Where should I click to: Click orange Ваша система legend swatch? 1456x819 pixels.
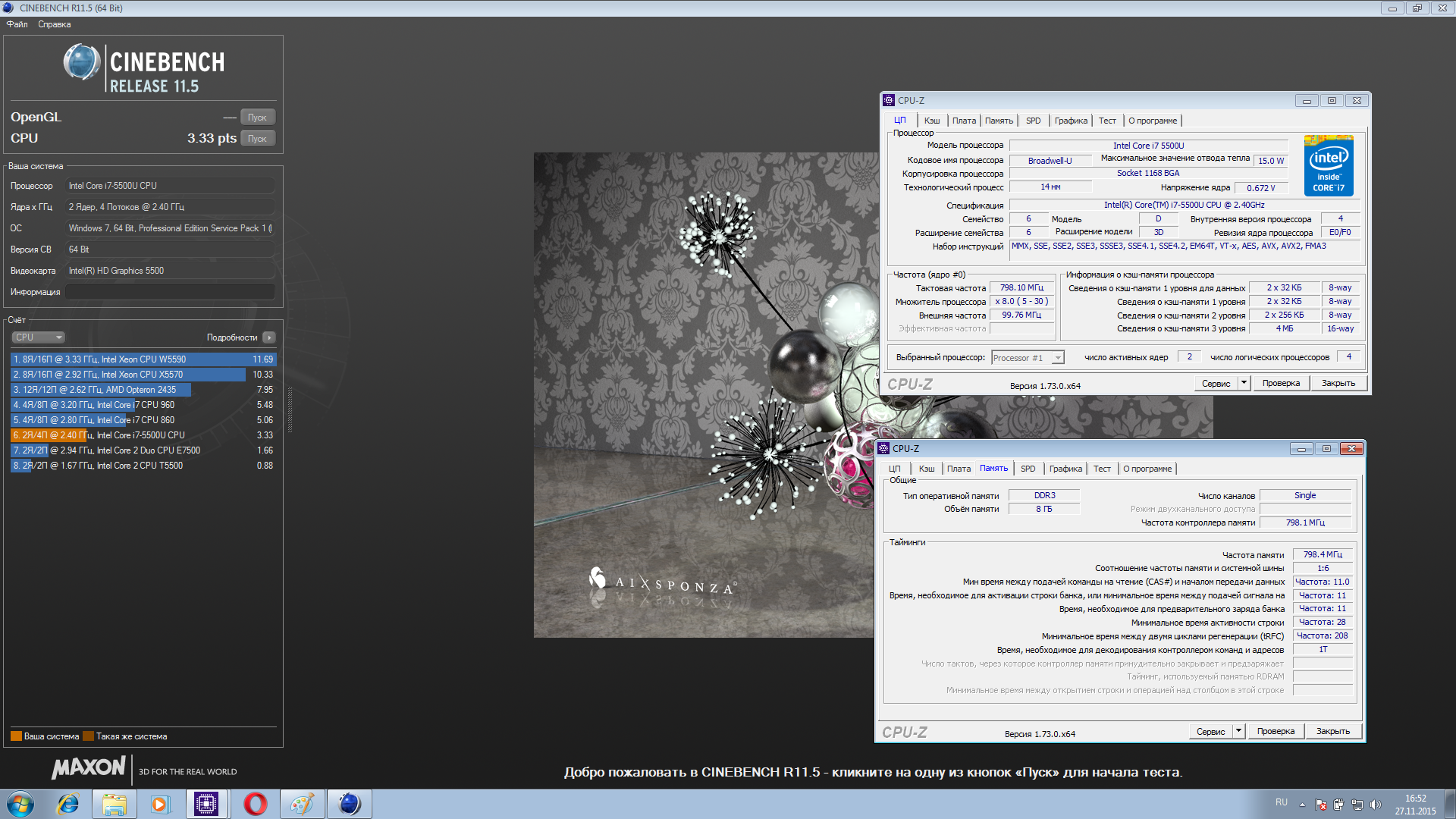[x=16, y=736]
